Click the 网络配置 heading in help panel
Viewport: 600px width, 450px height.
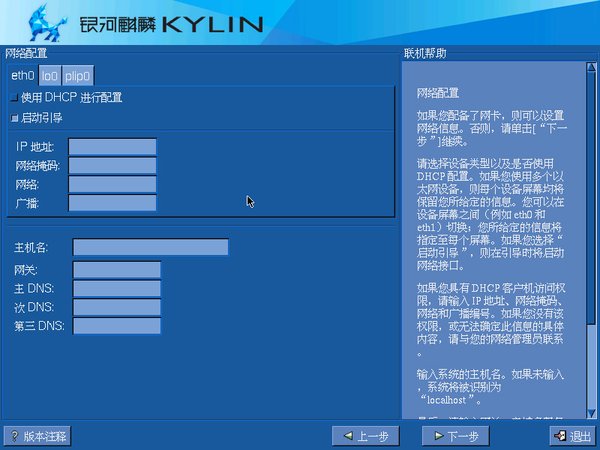[x=438, y=93]
